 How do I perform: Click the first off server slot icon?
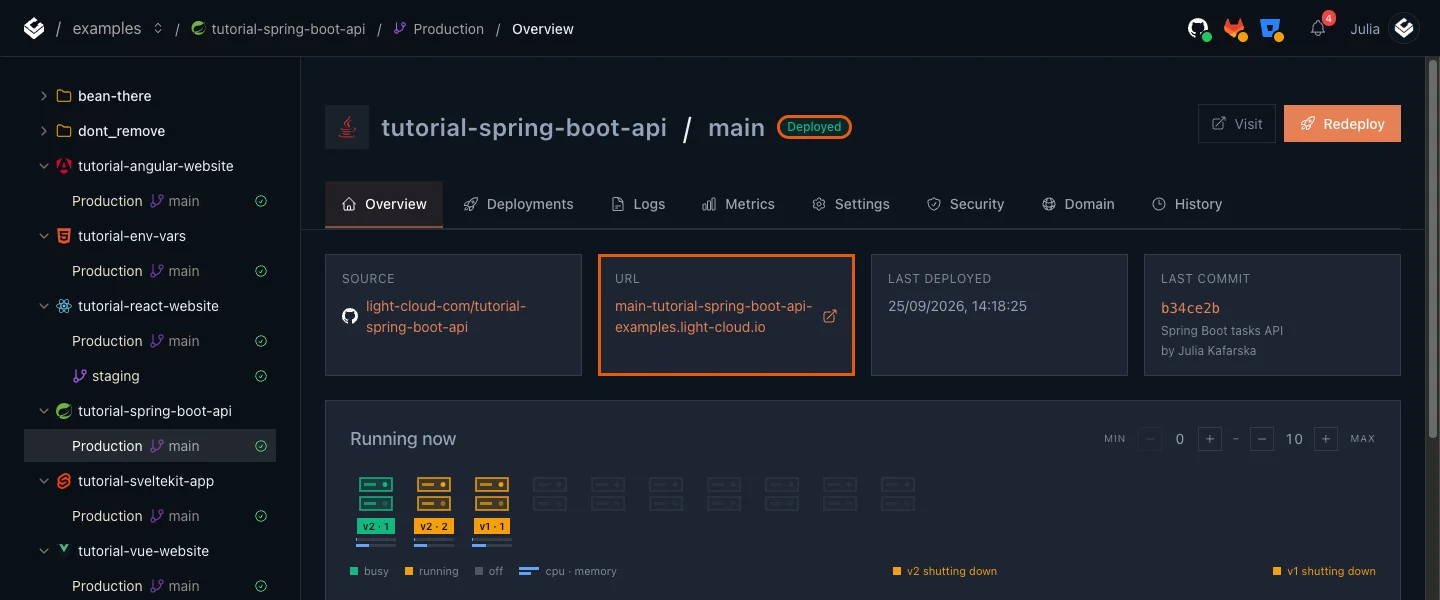(x=549, y=494)
